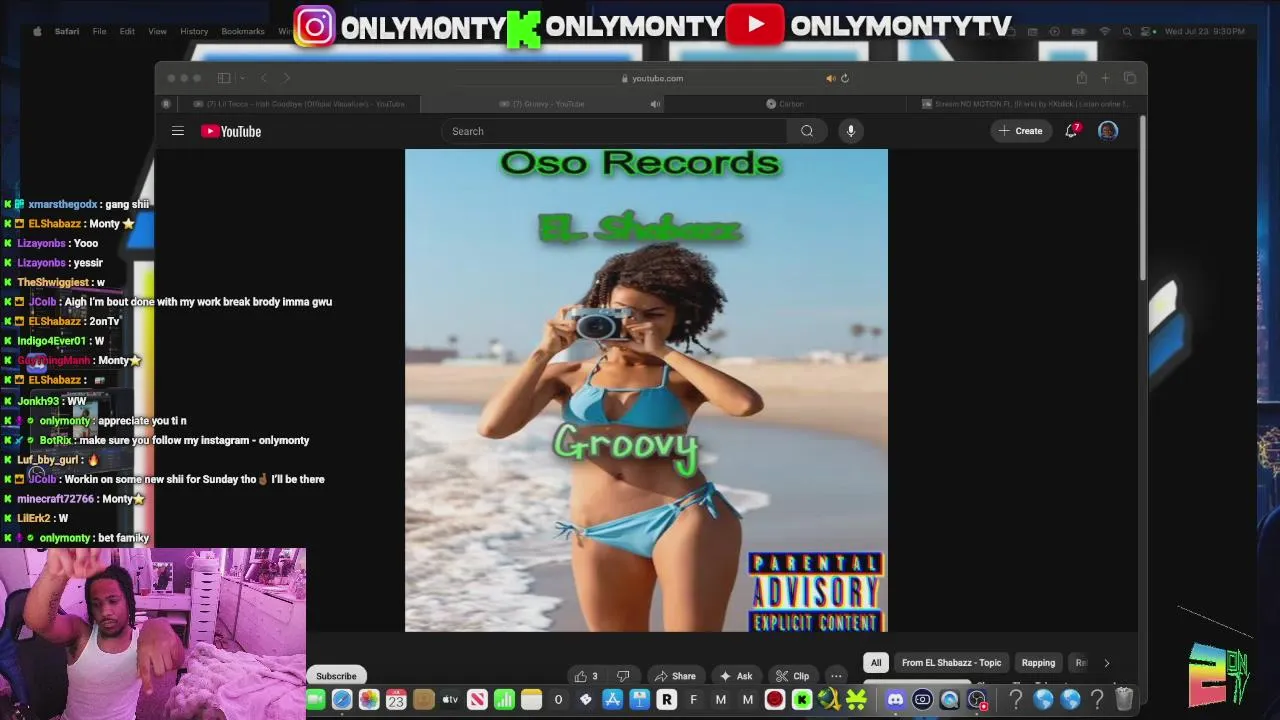
Task: Open the account avatar menu
Action: tap(1108, 131)
